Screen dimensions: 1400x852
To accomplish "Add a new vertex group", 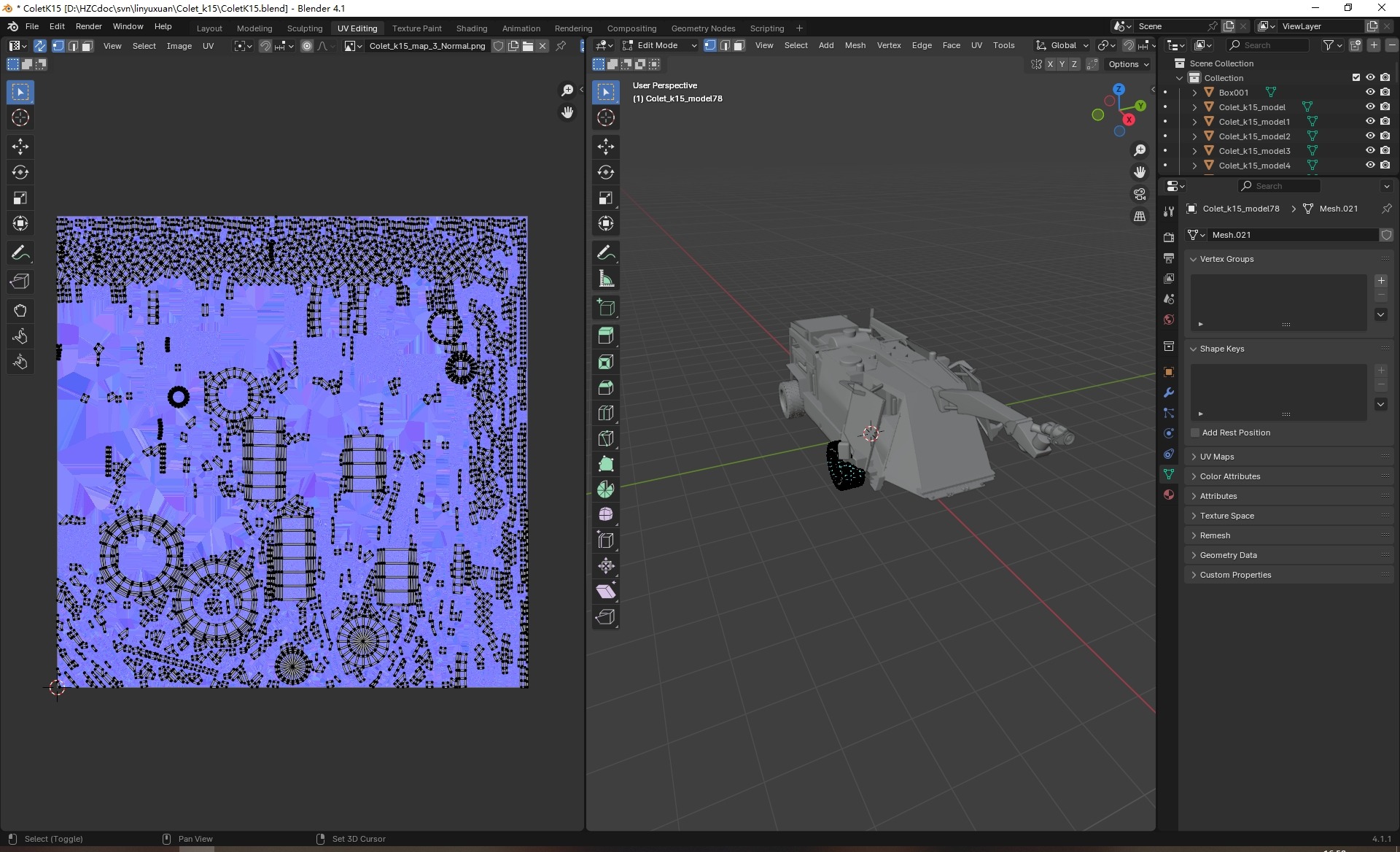I will click(1381, 281).
